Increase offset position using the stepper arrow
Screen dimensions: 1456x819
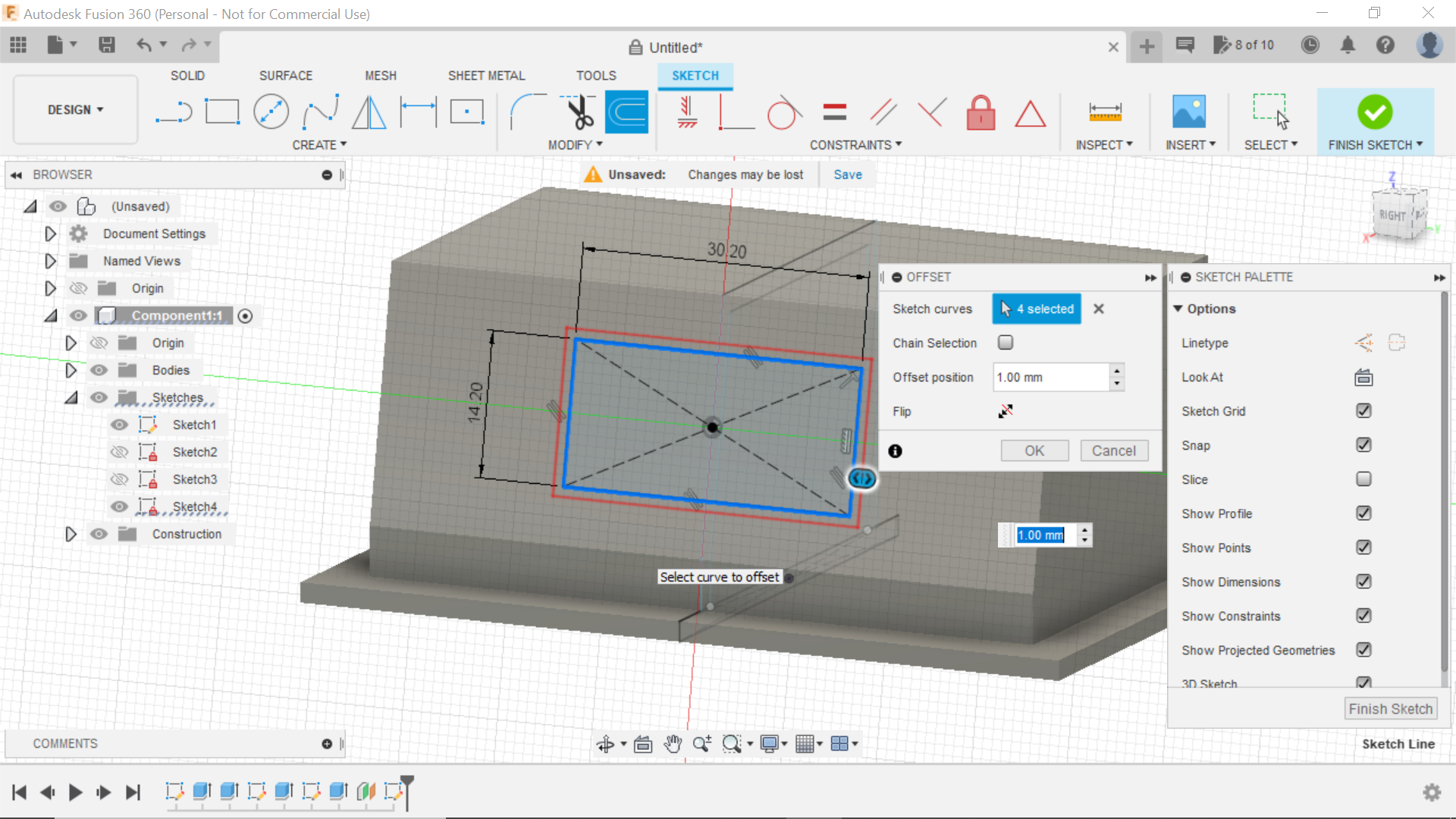[1117, 372]
